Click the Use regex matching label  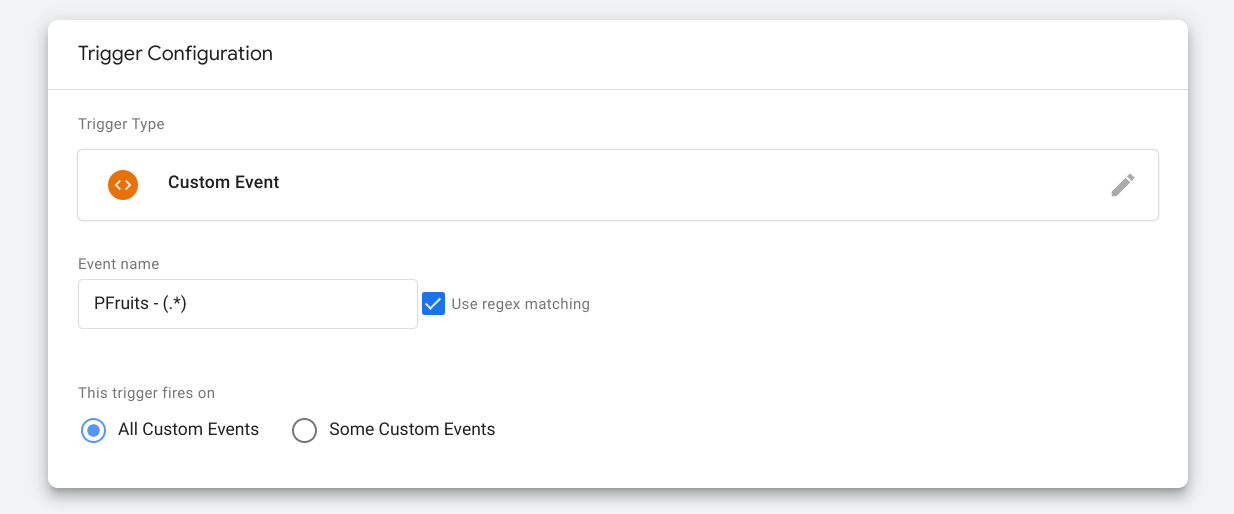click(x=520, y=304)
